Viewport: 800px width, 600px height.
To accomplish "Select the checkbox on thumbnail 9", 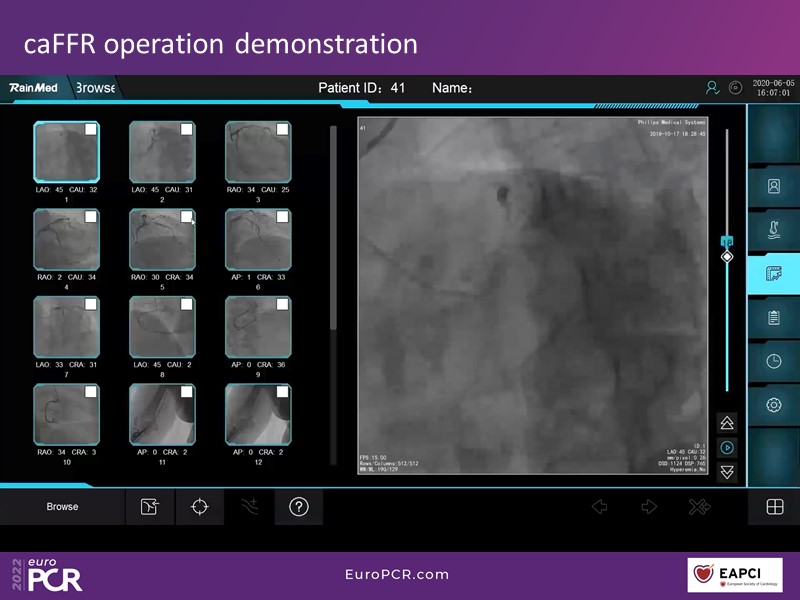I will (x=282, y=304).
